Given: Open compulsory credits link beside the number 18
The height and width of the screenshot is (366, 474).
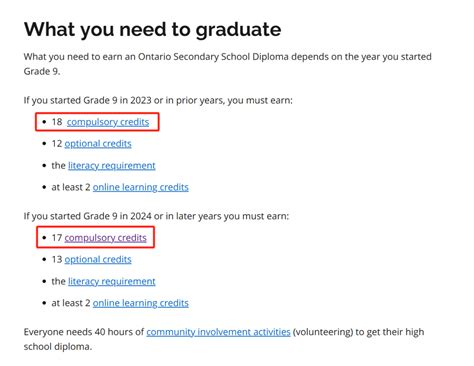Looking at the screenshot, I should click(x=108, y=122).
